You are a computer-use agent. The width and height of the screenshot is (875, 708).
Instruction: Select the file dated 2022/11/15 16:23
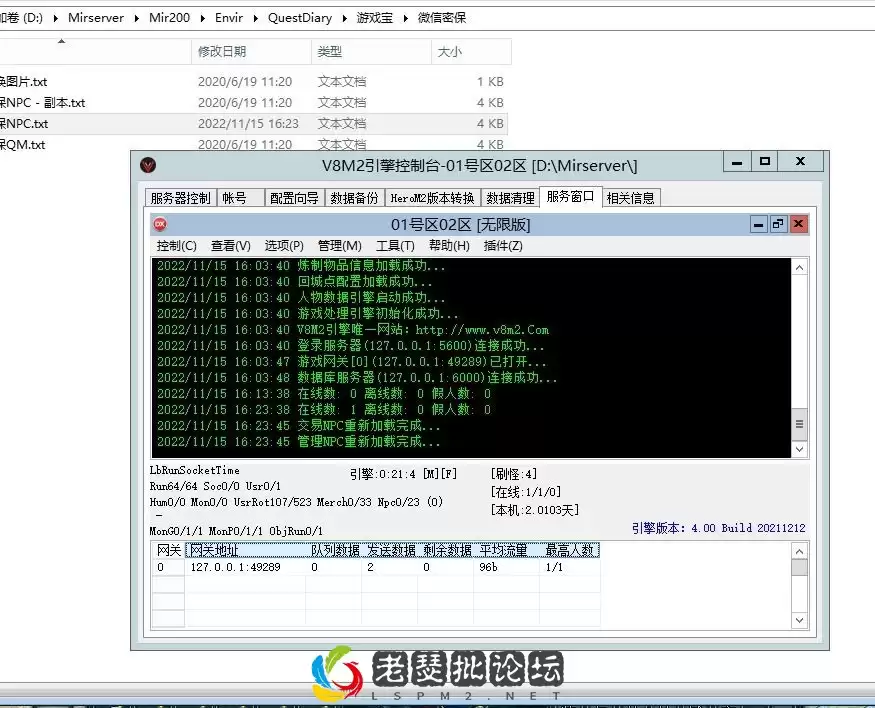pyautogui.click(x=254, y=123)
